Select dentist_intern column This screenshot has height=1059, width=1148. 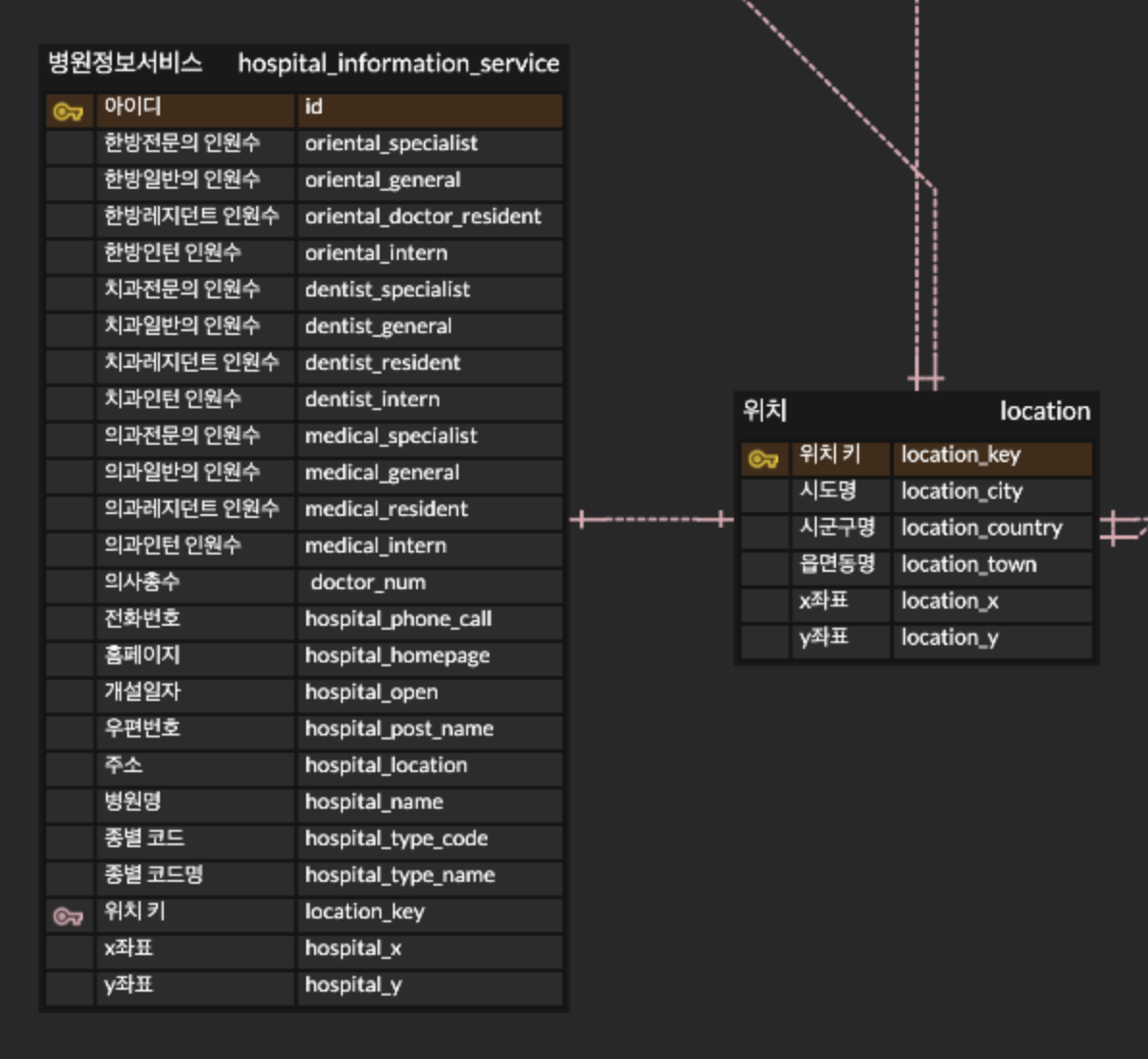430,403
